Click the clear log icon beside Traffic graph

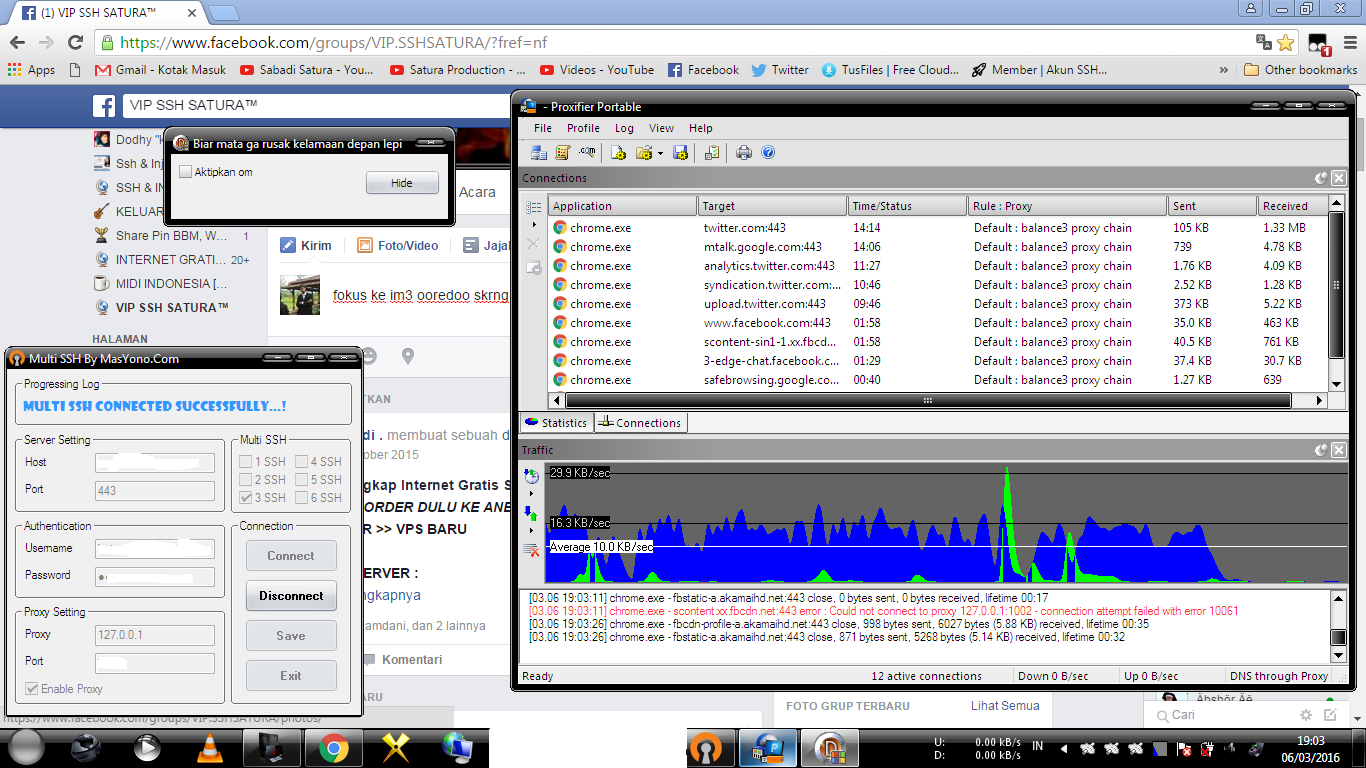pyautogui.click(x=532, y=549)
